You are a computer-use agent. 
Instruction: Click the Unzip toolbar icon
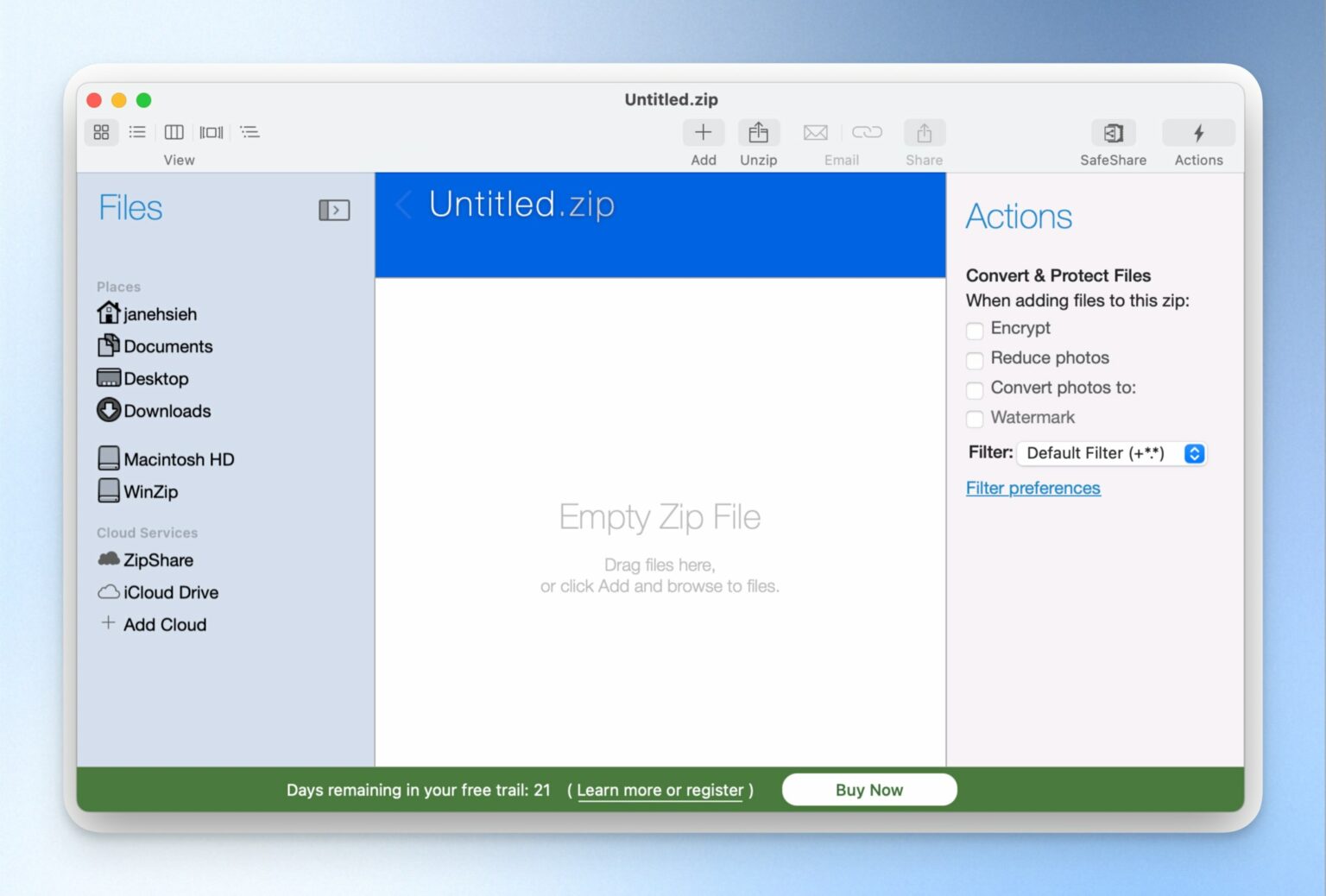[758, 133]
